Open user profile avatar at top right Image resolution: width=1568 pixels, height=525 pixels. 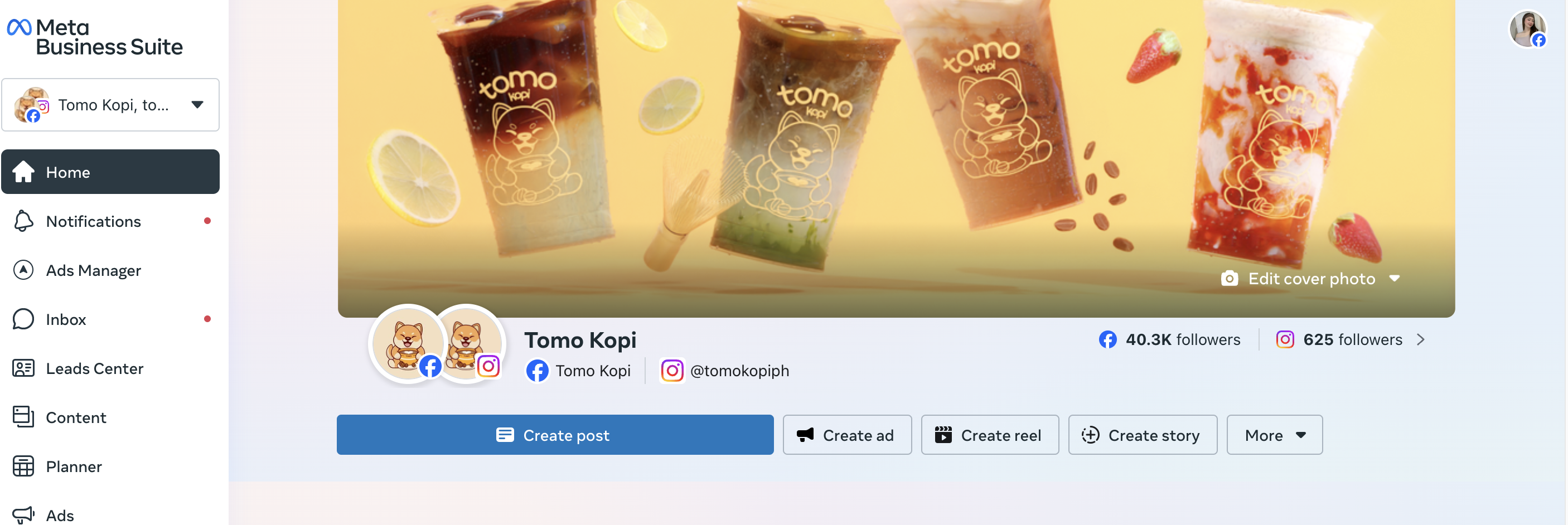[x=1527, y=29]
